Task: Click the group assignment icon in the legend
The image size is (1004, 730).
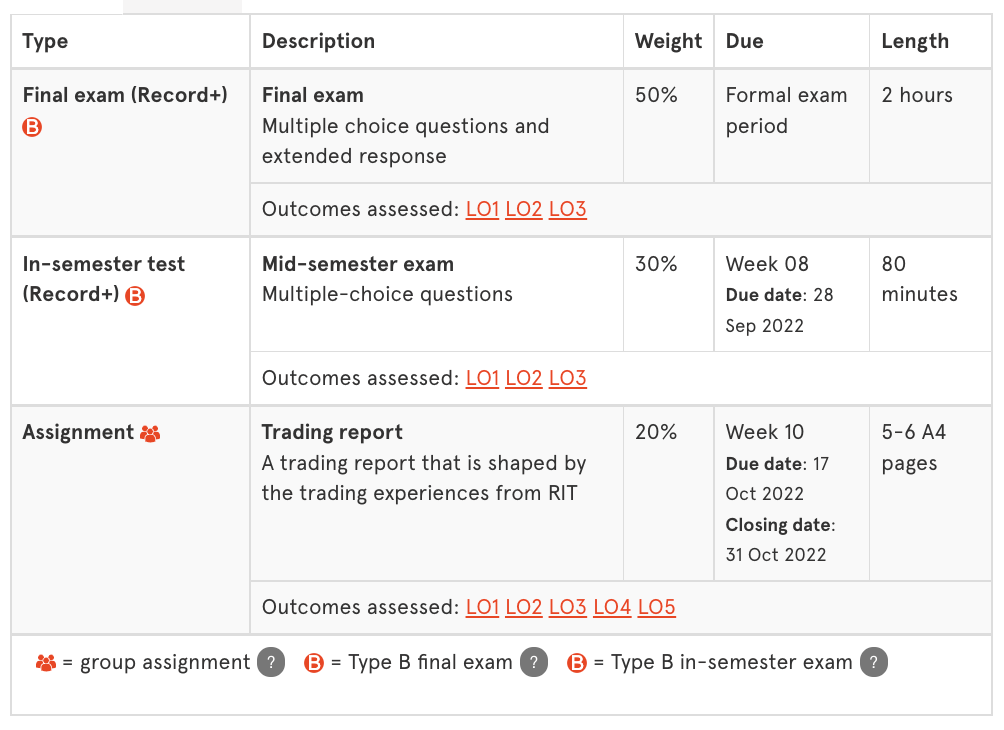Action: click(45, 661)
